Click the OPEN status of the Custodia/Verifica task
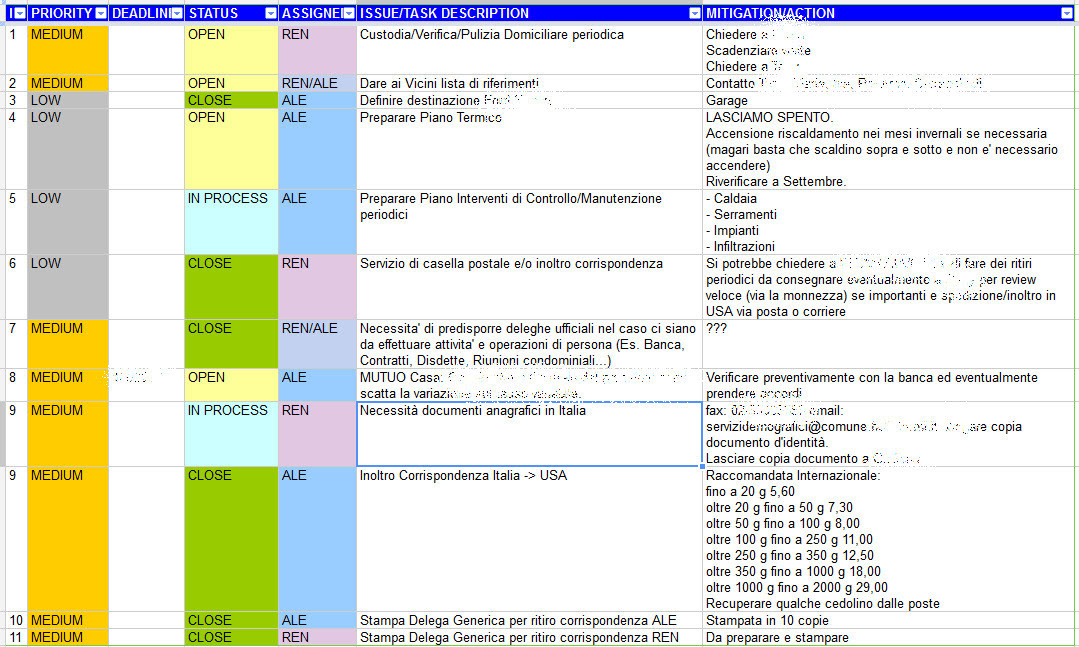The height and width of the screenshot is (647, 1079). pos(231,50)
